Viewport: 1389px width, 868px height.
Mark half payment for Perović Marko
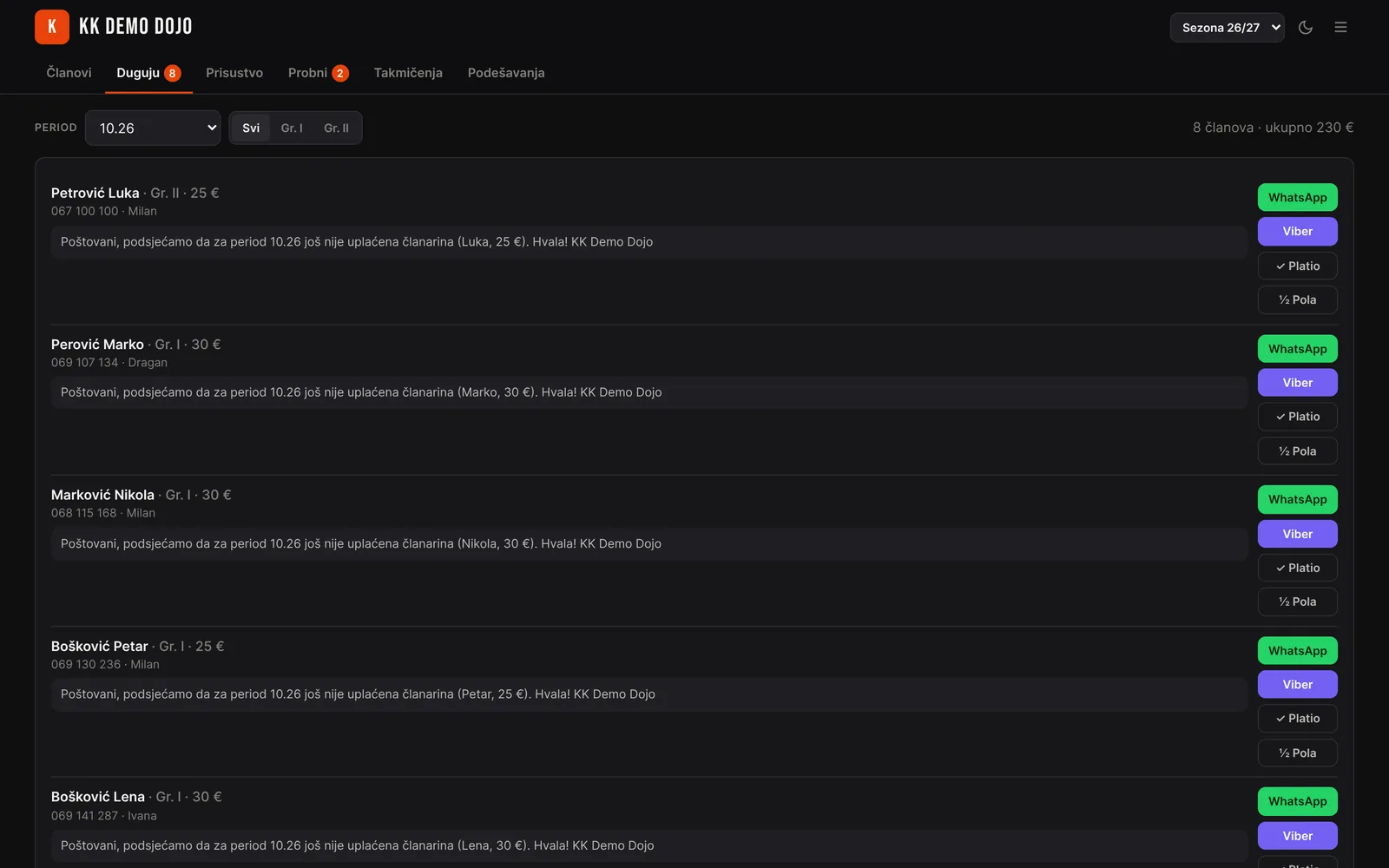[x=1297, y=451]
